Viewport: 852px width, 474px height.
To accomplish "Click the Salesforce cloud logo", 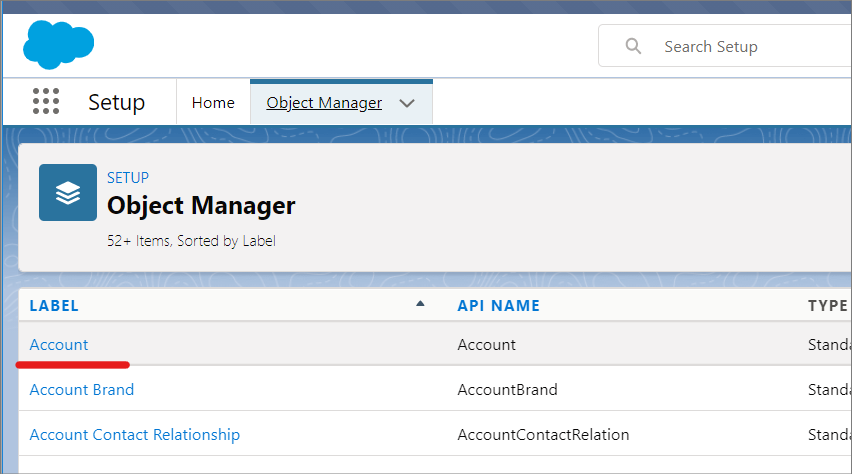I will coord(59,45).
